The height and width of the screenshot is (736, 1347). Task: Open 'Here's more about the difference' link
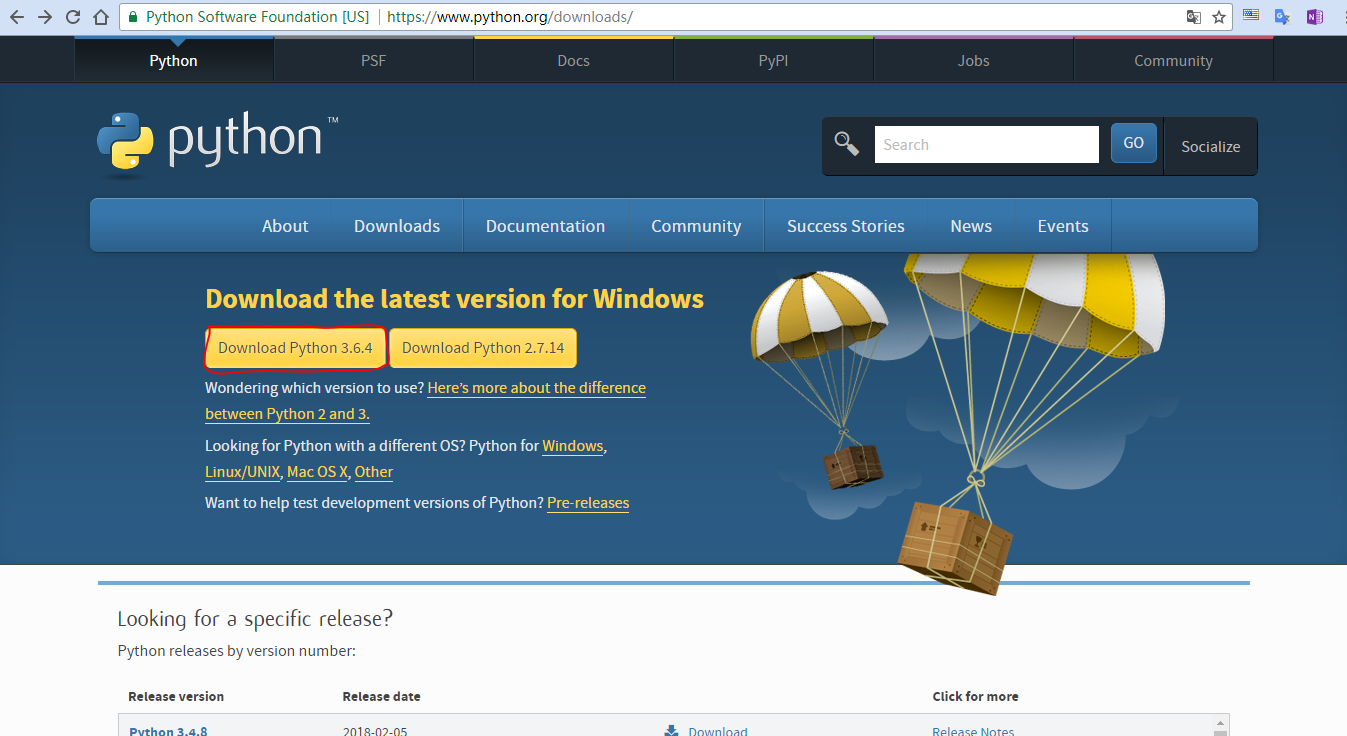(537, 388)
